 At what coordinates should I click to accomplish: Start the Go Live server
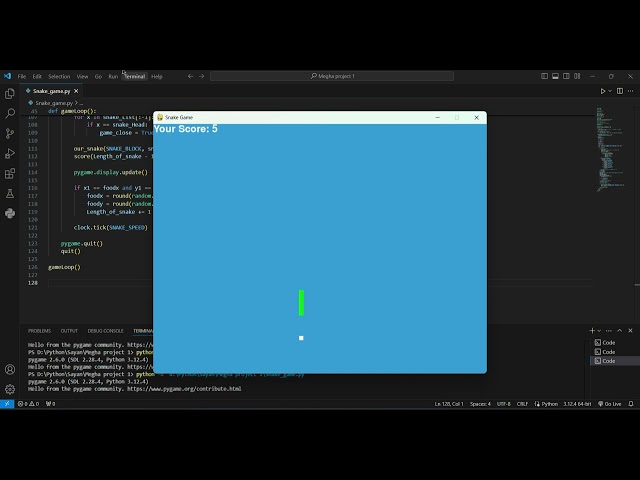[x=609, y=404]
